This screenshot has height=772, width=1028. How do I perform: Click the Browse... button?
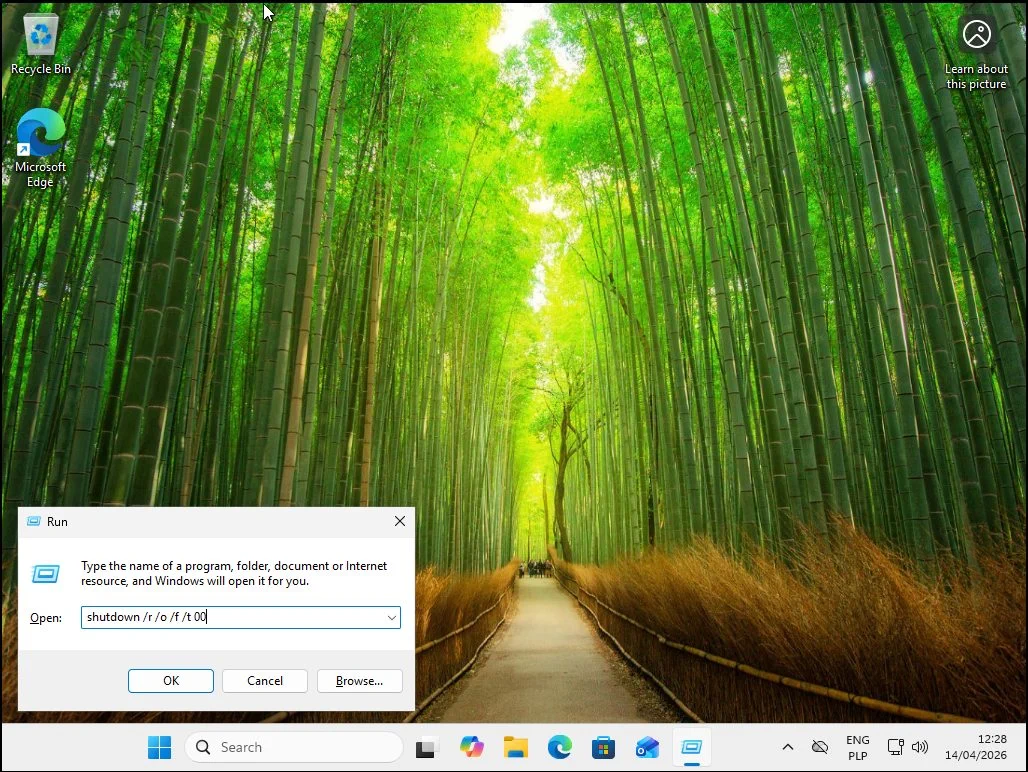[x=359, y=681]
